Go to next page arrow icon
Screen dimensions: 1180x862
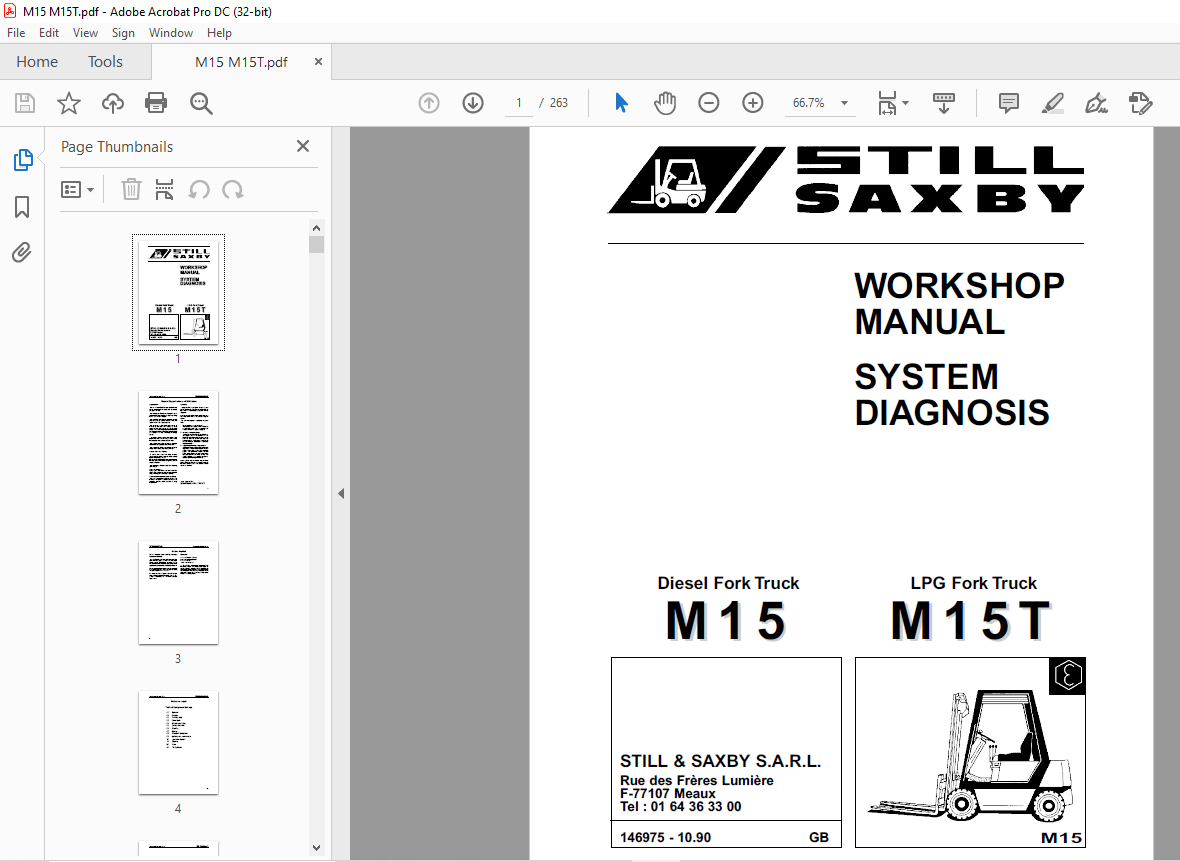(473, 103)
